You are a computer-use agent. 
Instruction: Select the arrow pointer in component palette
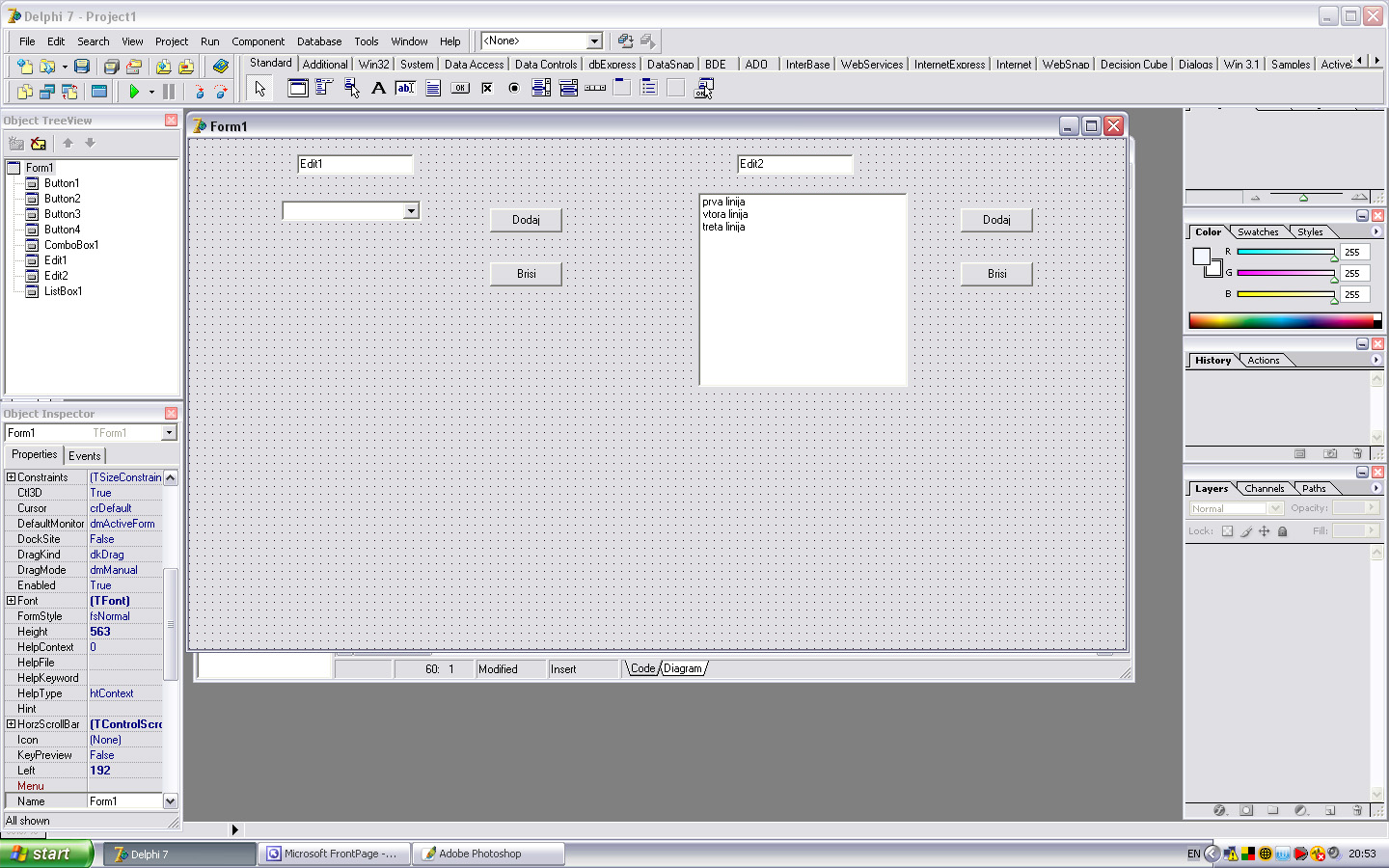pyautogui.click(x=259, y=89)
